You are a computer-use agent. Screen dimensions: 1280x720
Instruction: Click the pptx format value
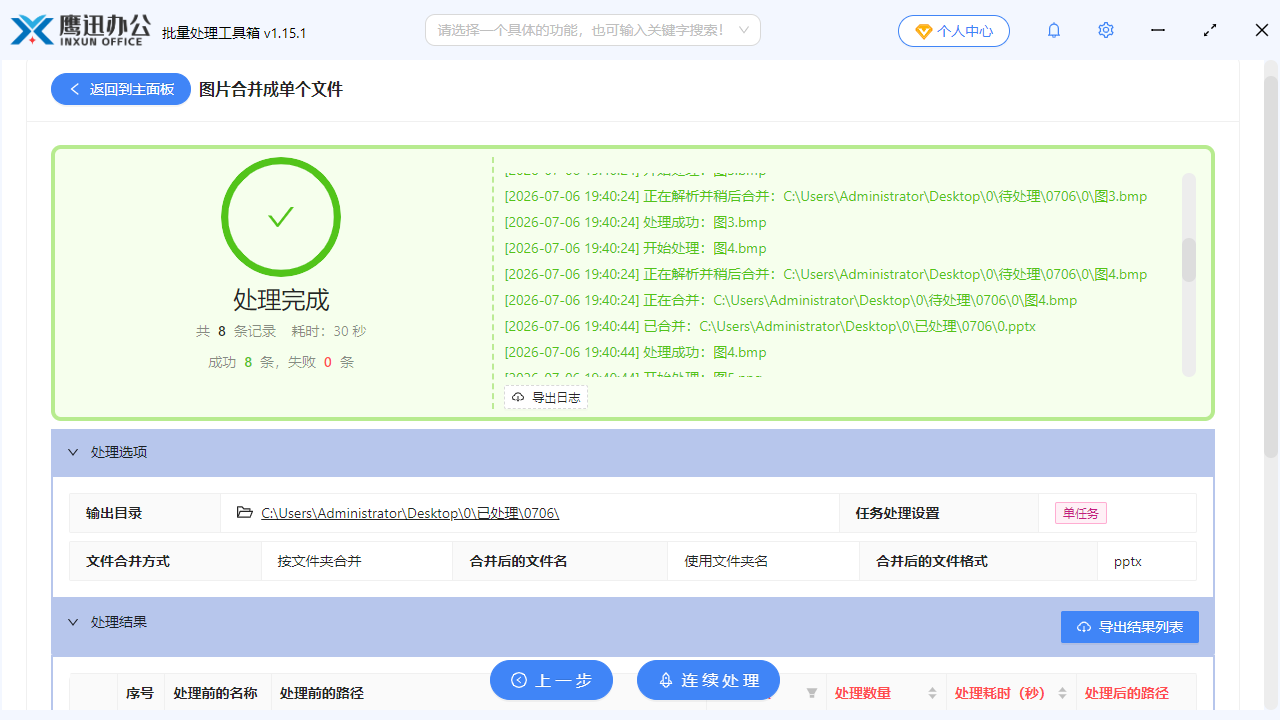point(1128,561)
